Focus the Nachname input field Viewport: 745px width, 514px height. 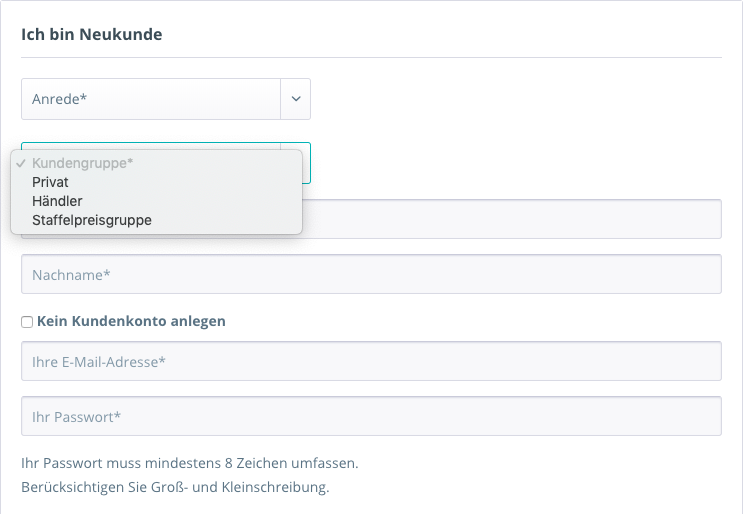[371, 274]
